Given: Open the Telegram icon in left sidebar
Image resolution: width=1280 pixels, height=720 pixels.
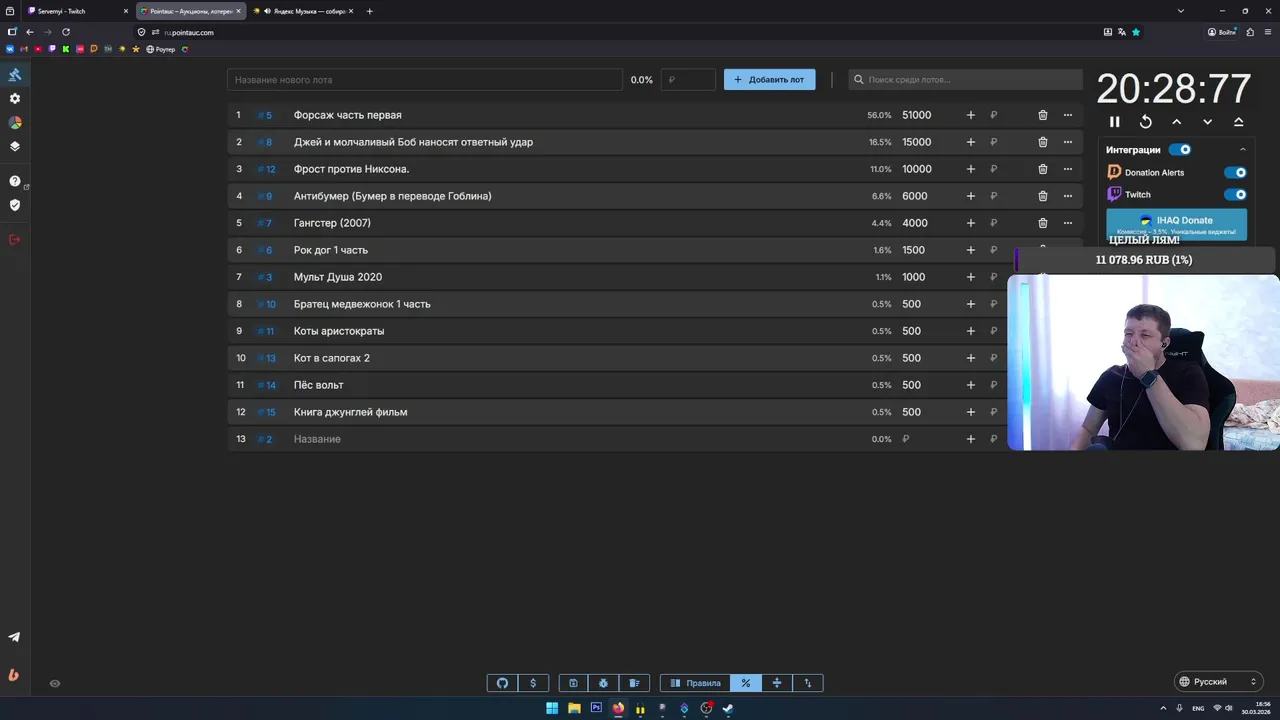Looking at the screenshot, I should point(14,637).
